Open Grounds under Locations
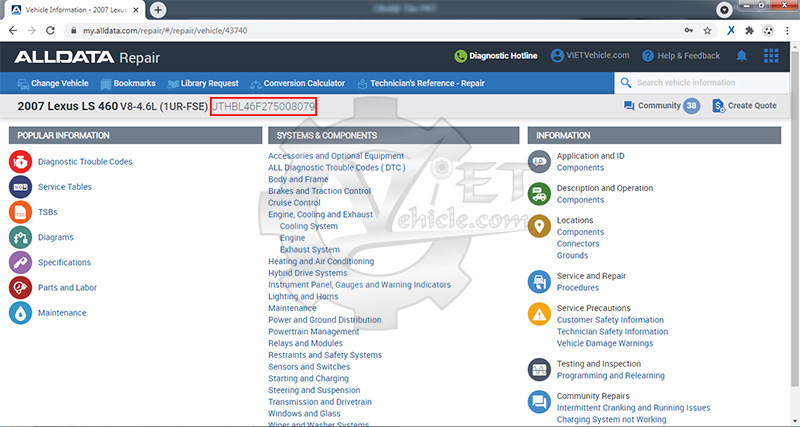Image resolution: width=800 pixels, height=427 pixels. pos(572,256)
